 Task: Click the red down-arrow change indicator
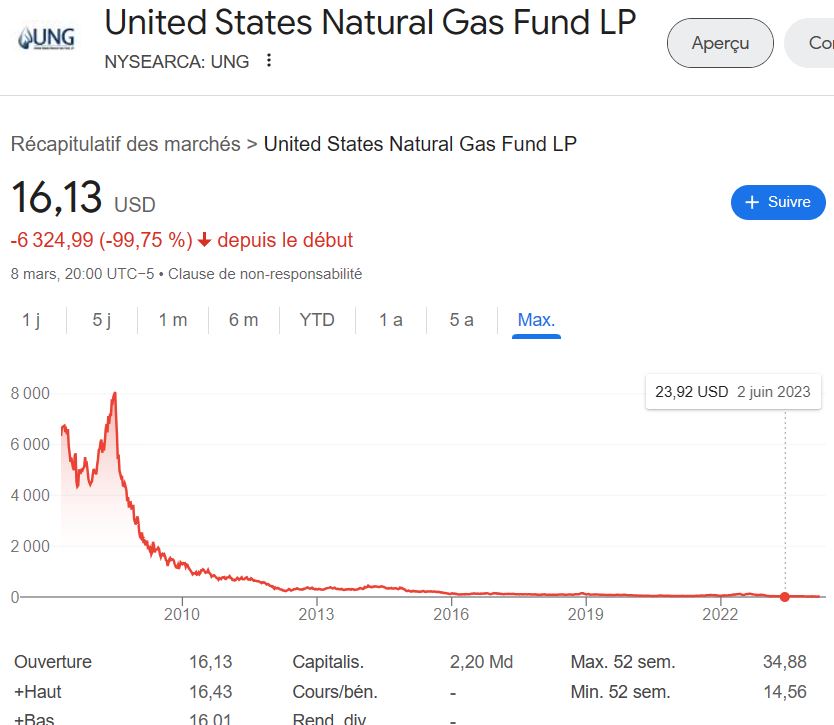pos(204,240)
